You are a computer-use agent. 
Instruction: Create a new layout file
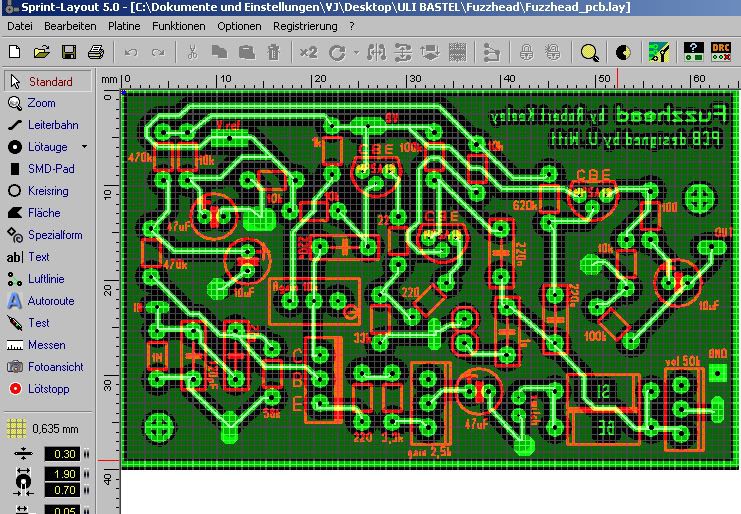(x=15, y=52)
